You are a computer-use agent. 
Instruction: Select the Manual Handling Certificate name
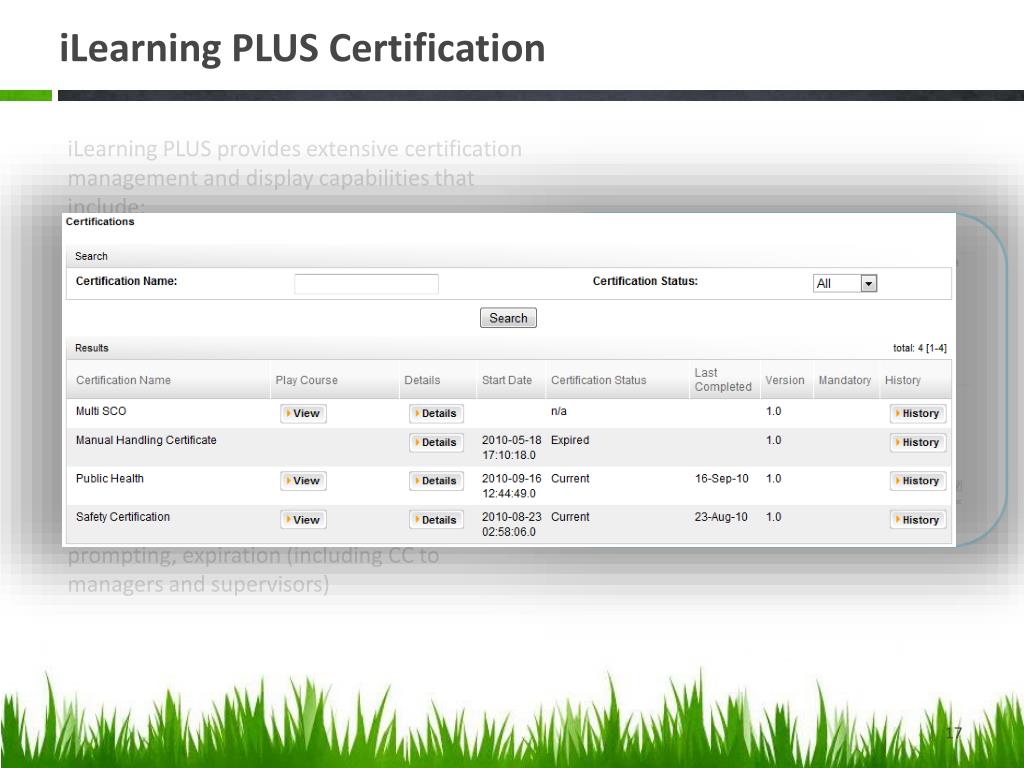146,440
